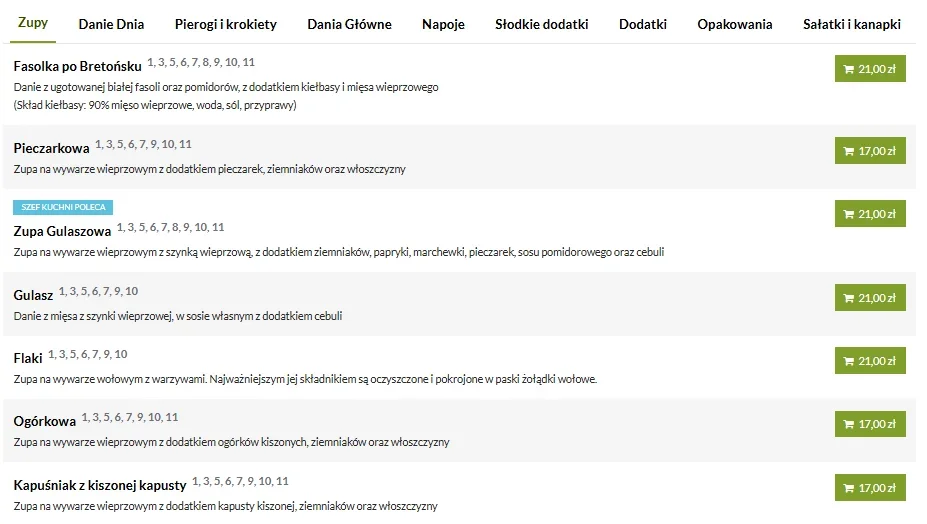Click the Pieczarkowa dish title
This screenshot has height=524, width=927.
point(51,148)
